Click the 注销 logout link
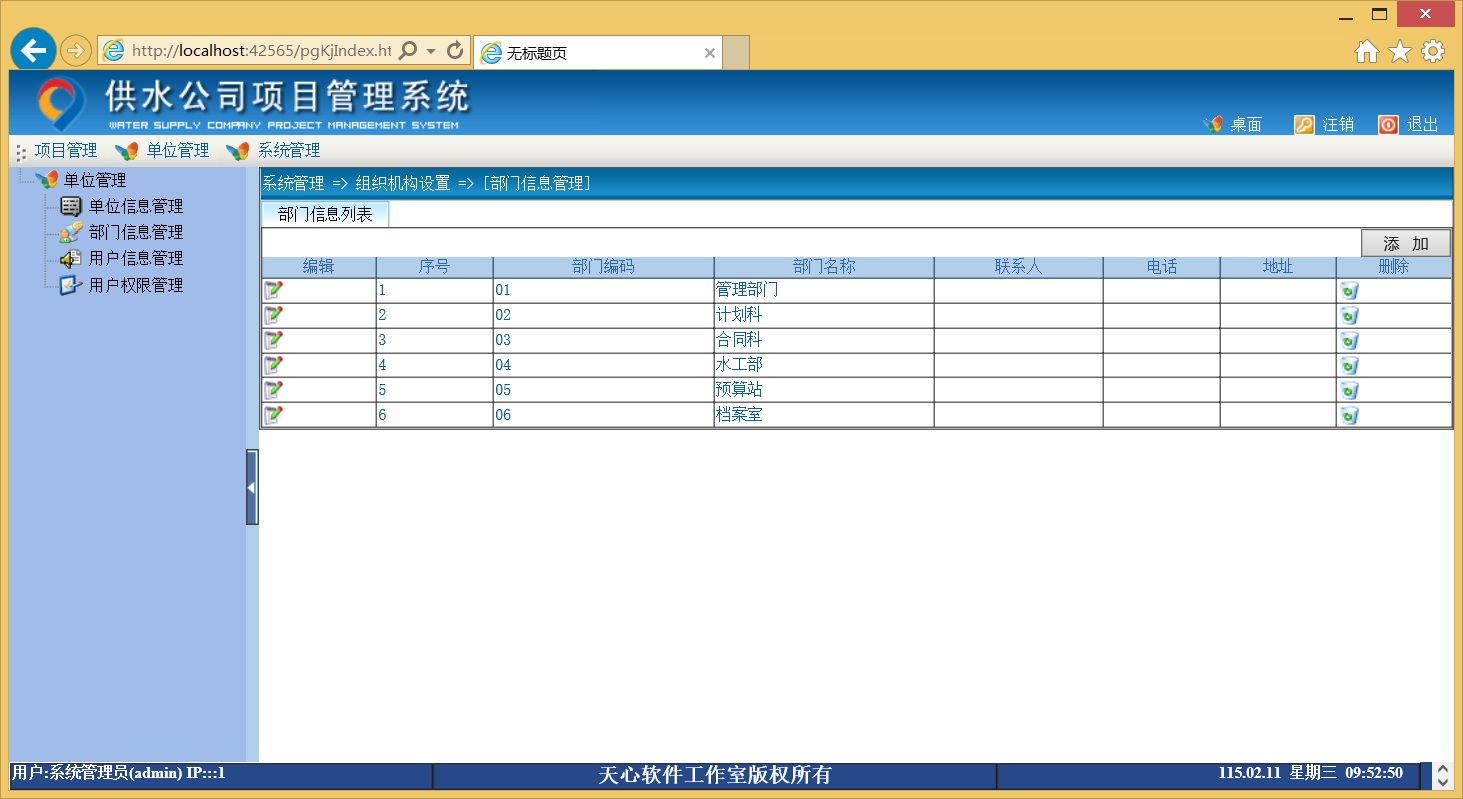 coord(1324,124)
